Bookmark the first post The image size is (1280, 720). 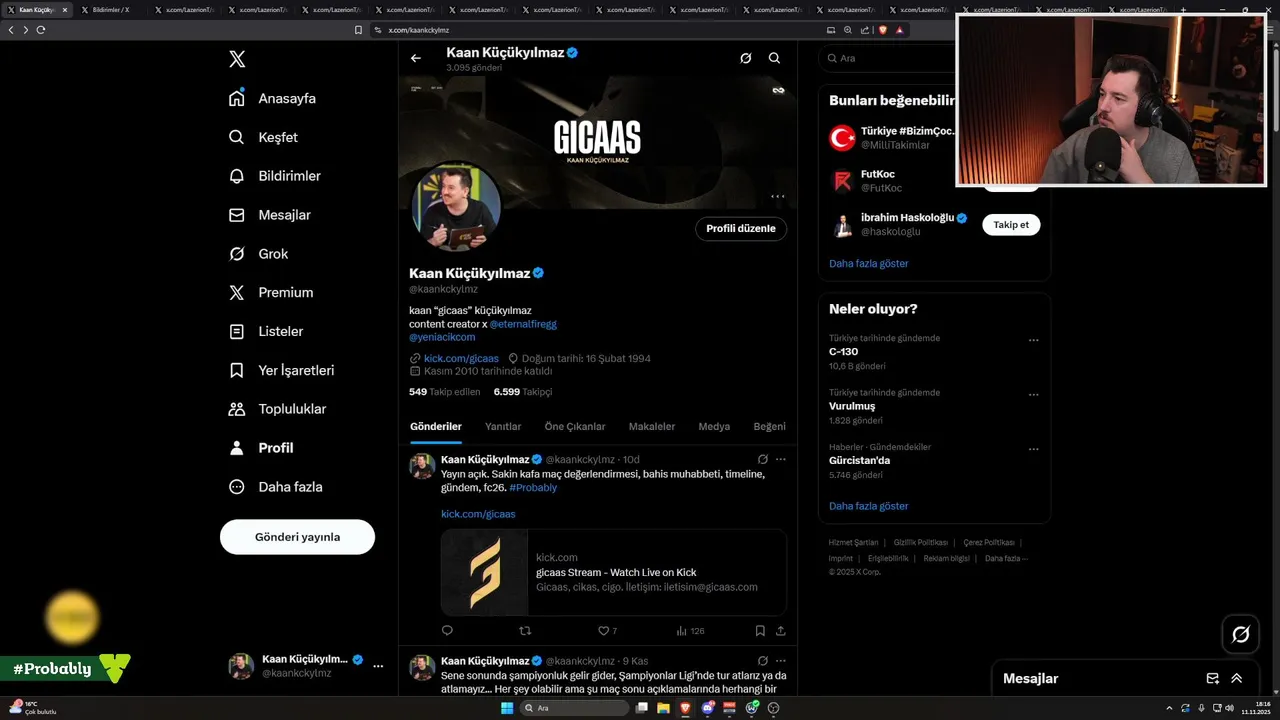coord(760,631)
